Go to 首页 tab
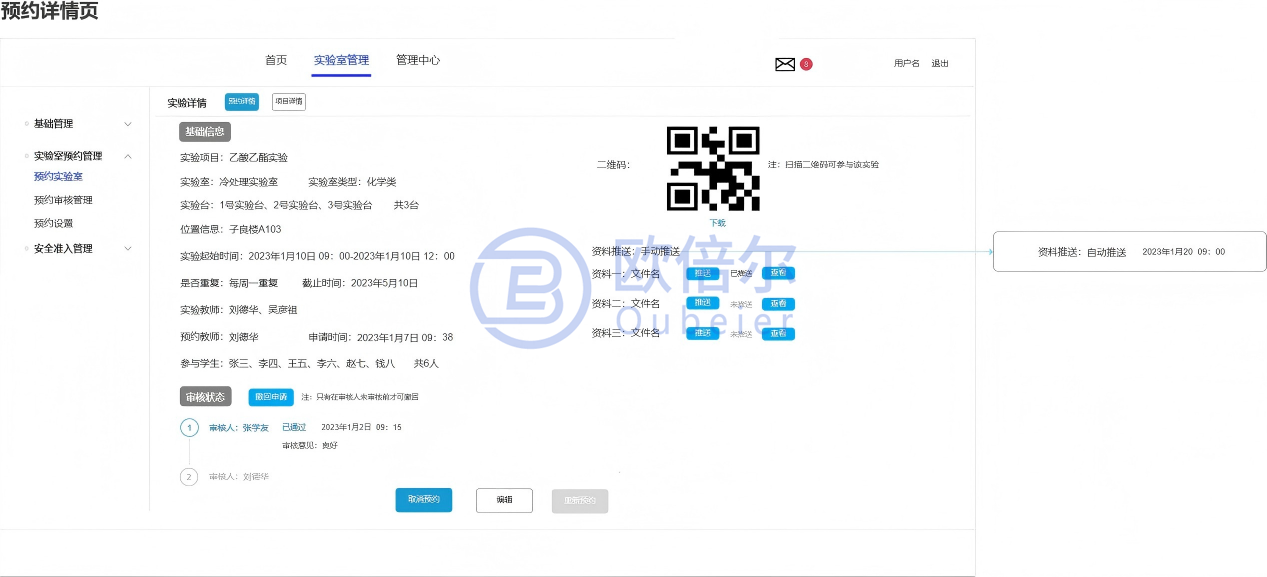Image resolution: width=1267 pixels, height=577 pixels. (x=276, y=60)
